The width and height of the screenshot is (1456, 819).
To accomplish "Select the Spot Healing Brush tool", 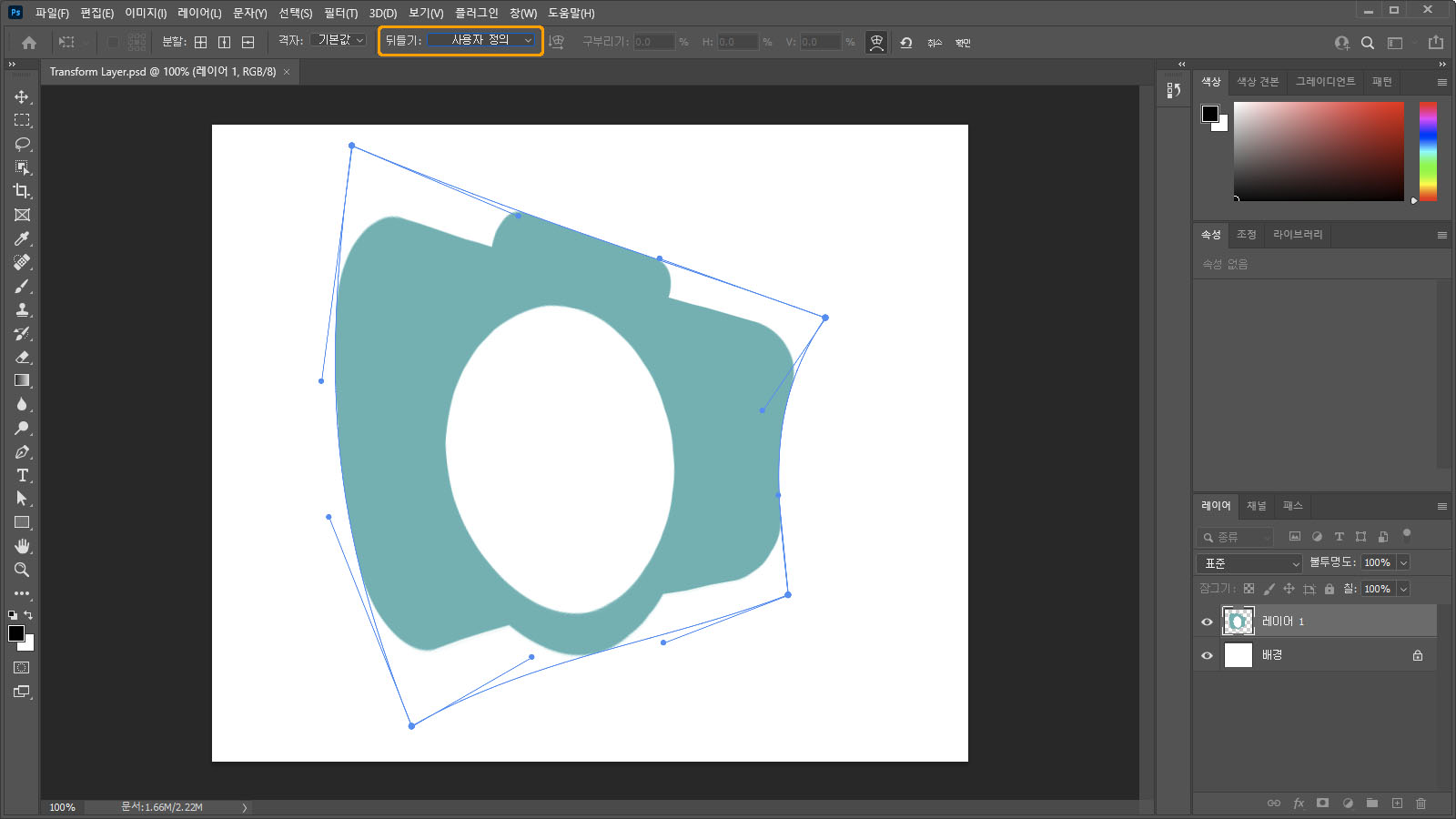I will pos(22,262).
